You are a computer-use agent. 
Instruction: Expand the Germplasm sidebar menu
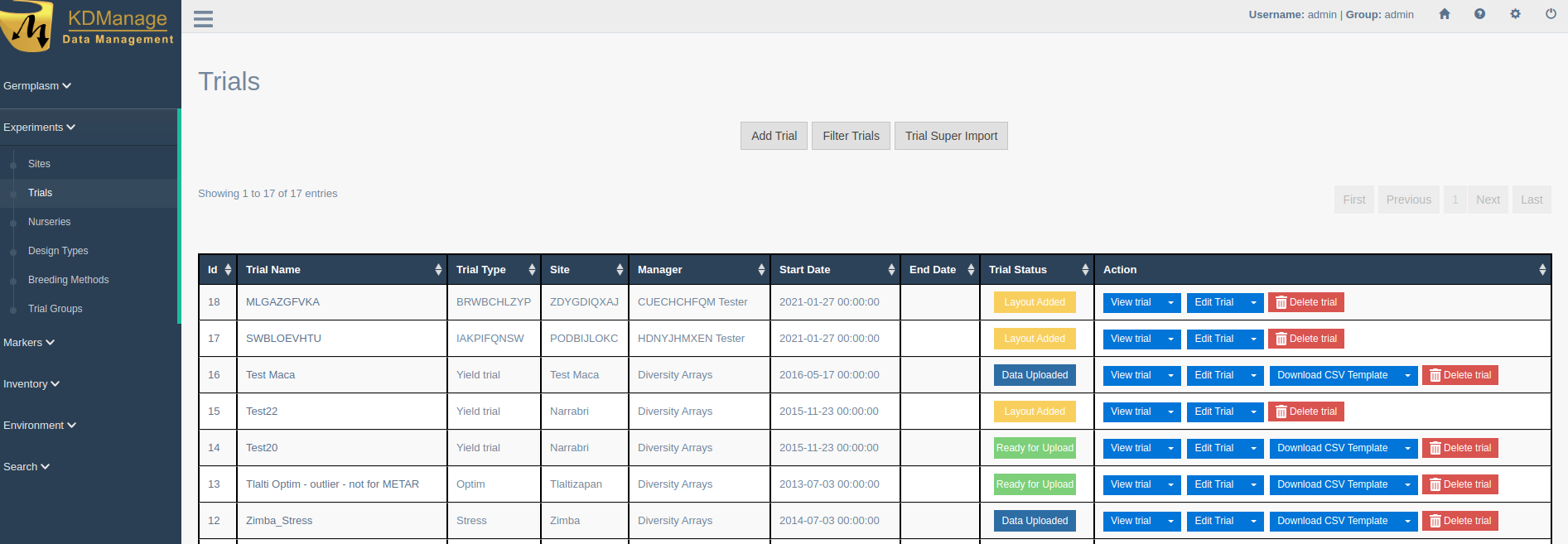[37, 86]
